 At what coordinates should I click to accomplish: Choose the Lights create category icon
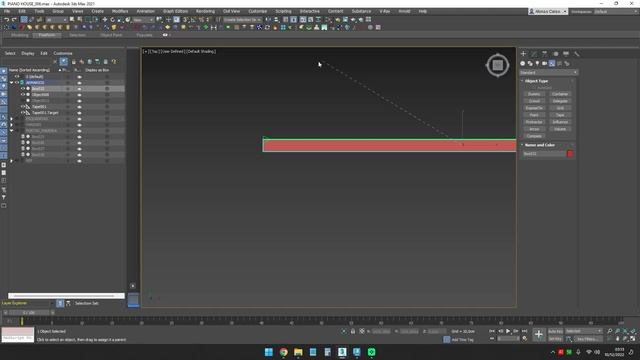(537, 63)
